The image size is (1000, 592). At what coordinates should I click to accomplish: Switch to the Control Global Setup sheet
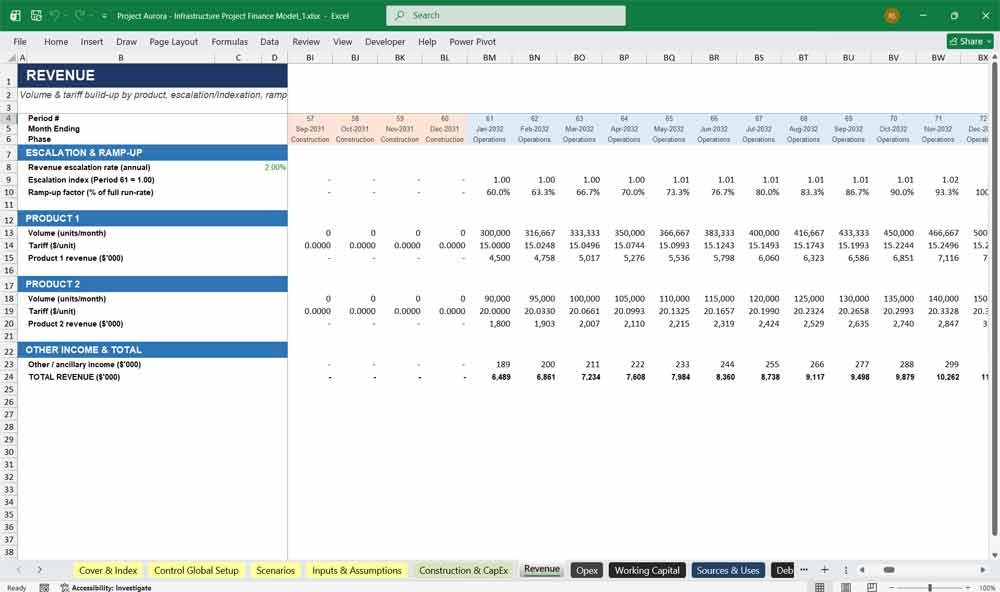196,570
